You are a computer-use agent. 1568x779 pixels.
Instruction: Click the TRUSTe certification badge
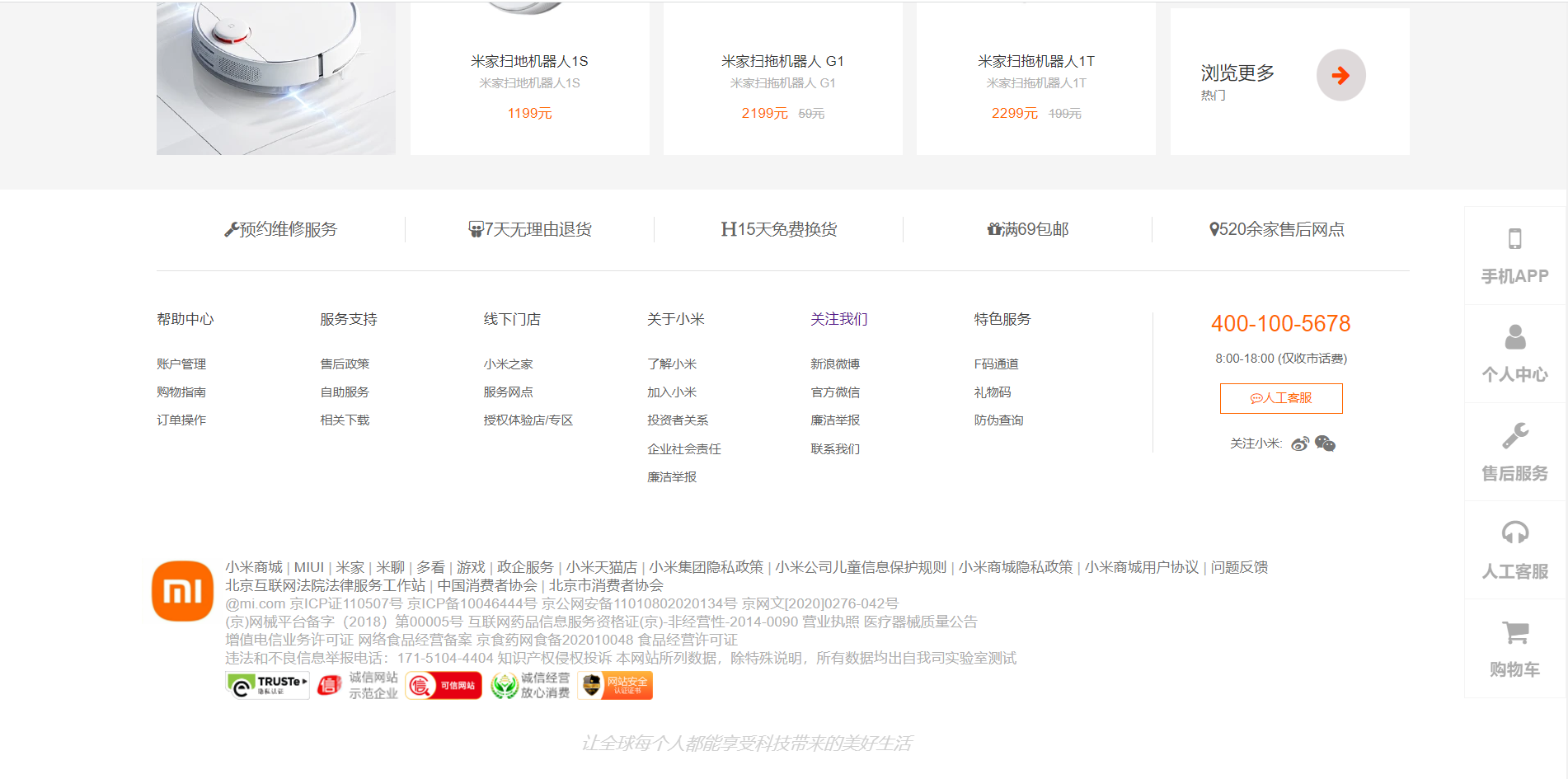coord(267,685)
